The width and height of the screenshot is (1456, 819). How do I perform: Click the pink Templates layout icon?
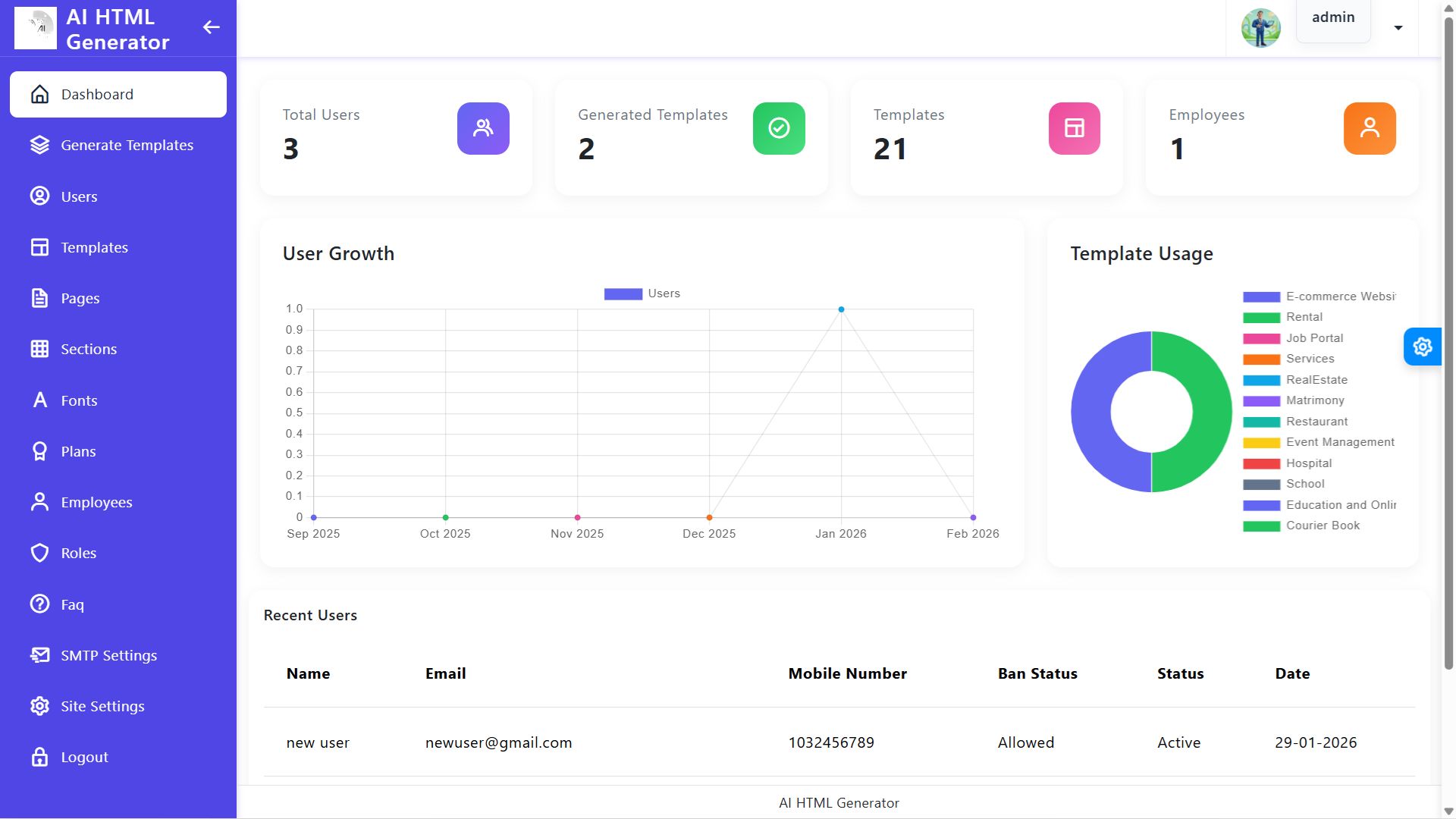pyautogui.click(x=1074, y=128)
